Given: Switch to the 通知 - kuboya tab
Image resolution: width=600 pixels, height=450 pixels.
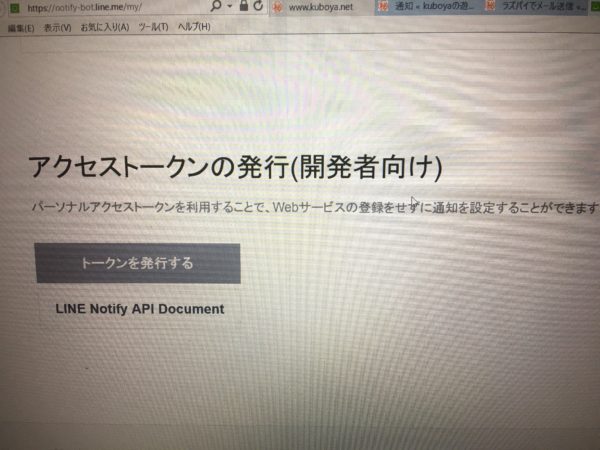Looking at the screenshot, I should coord(430,7).
